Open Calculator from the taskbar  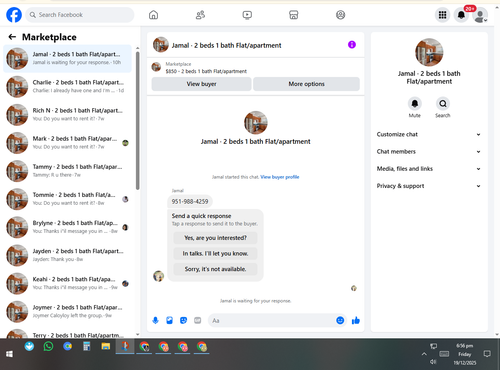click(87, 347)
